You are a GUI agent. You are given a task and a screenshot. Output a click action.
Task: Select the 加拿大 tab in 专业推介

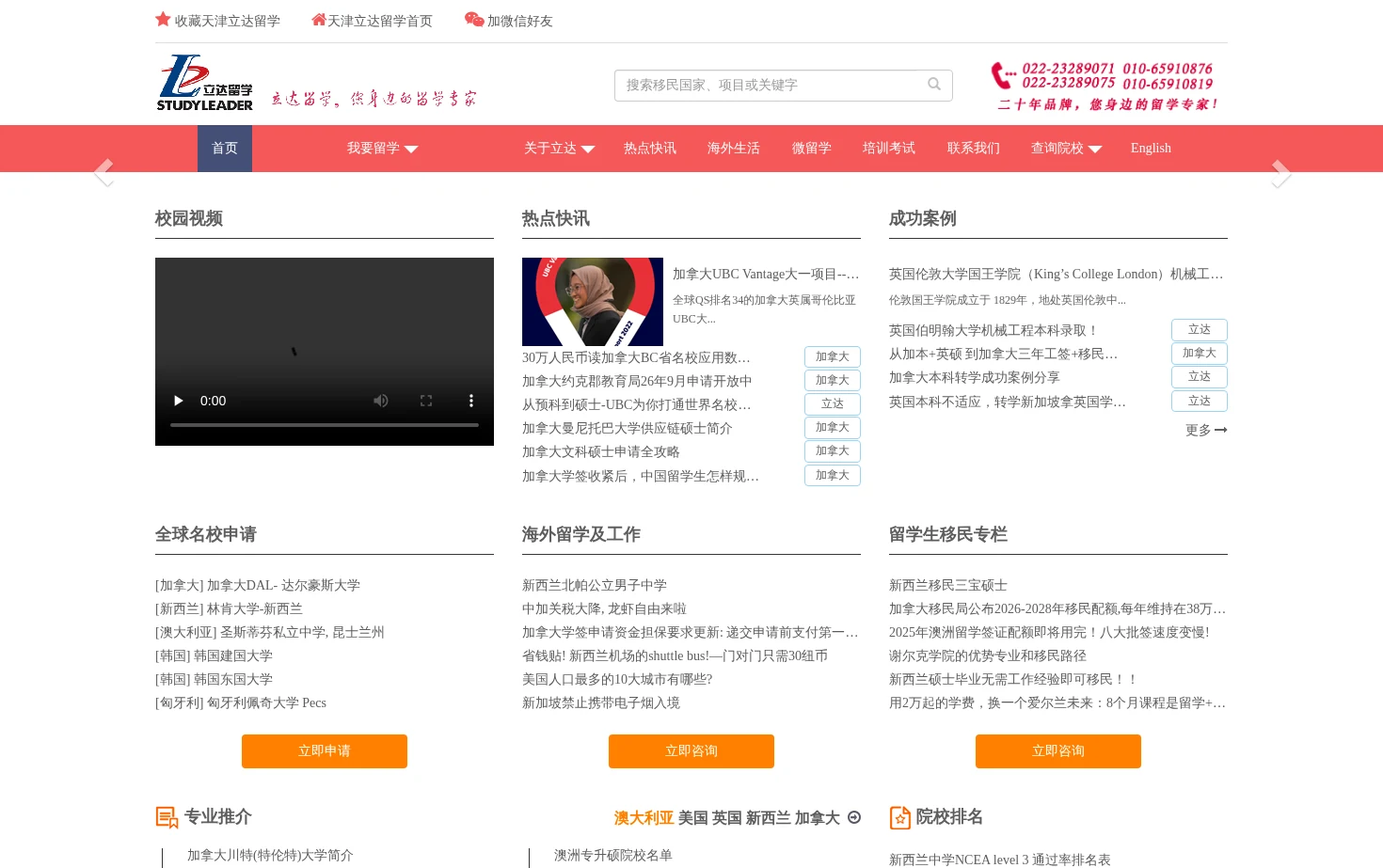coord(818,818)
